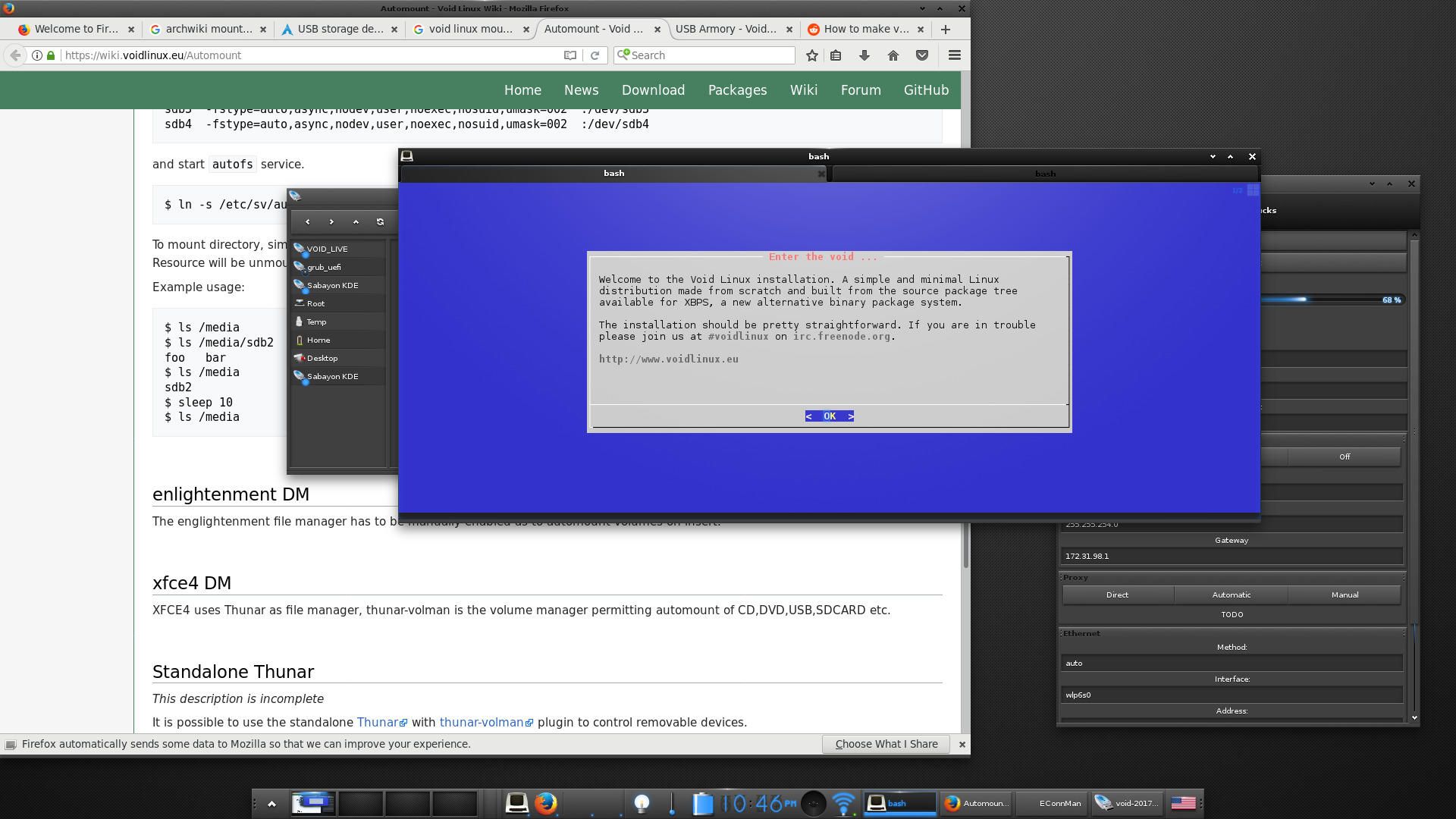1456x819 pixels.
Task: Select Manual proxy option in EConnMan
Action: (1345, 595)
